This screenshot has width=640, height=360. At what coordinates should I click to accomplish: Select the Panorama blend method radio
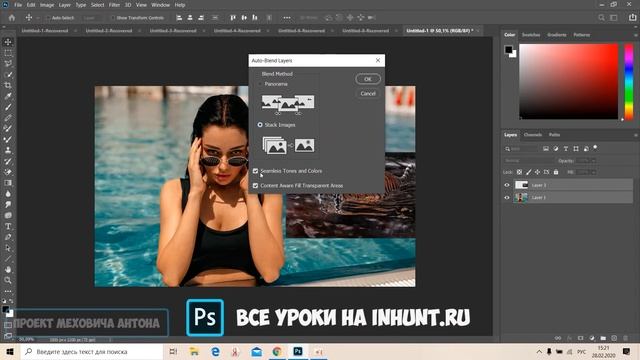click(260, 84)
